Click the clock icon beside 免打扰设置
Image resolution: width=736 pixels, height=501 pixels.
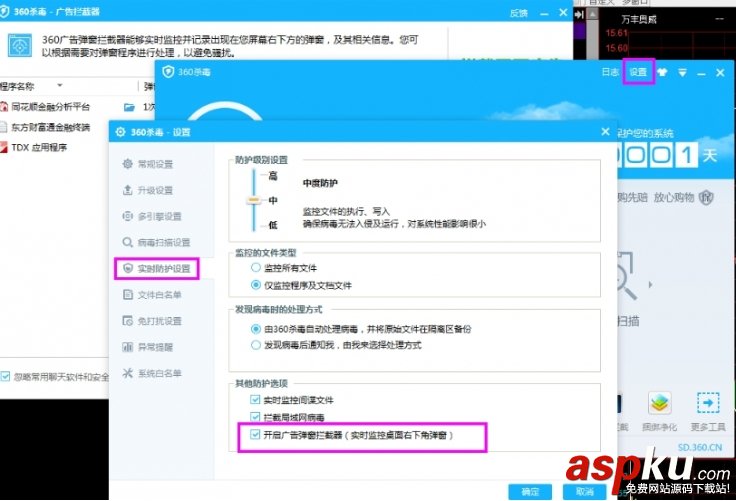127,321
